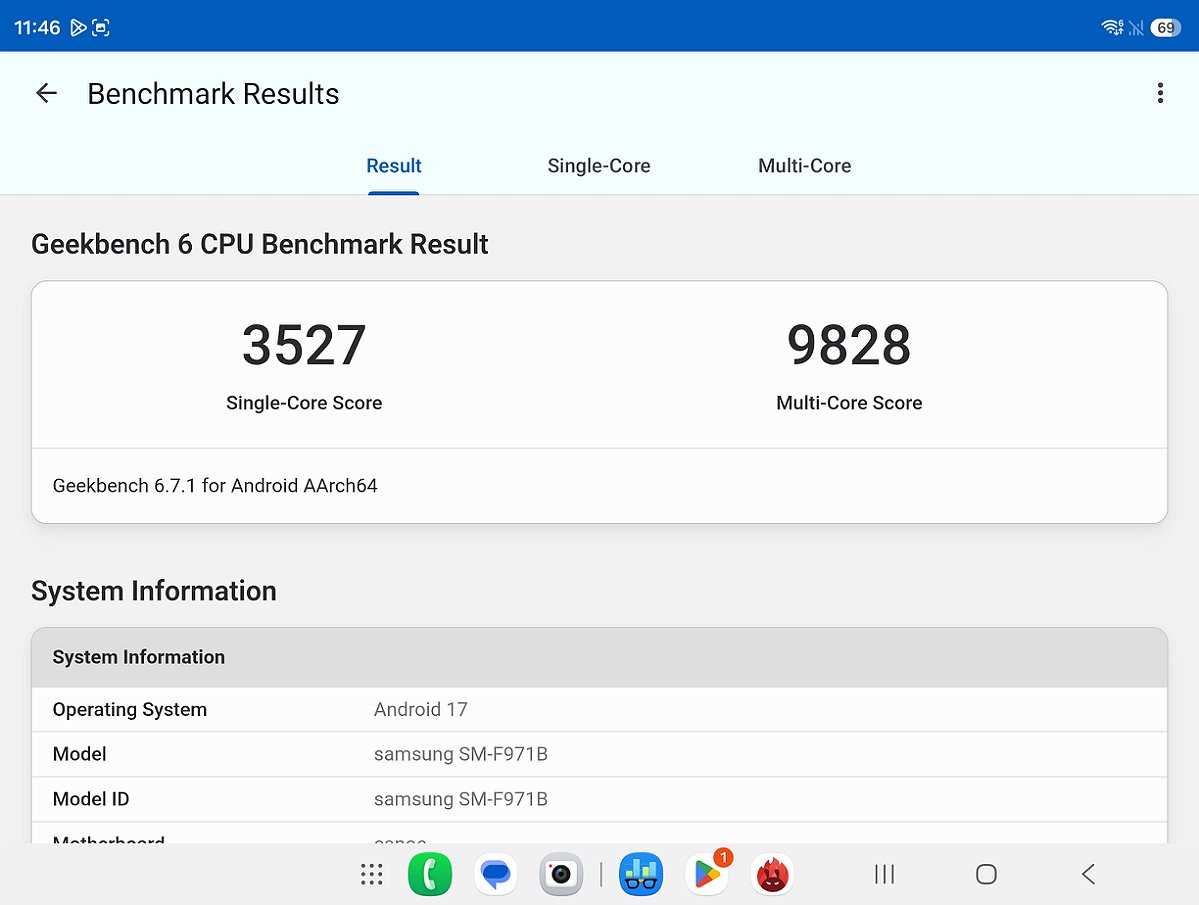Tap the Recents navigation button

pyautogui.click(x=885, y=874)
